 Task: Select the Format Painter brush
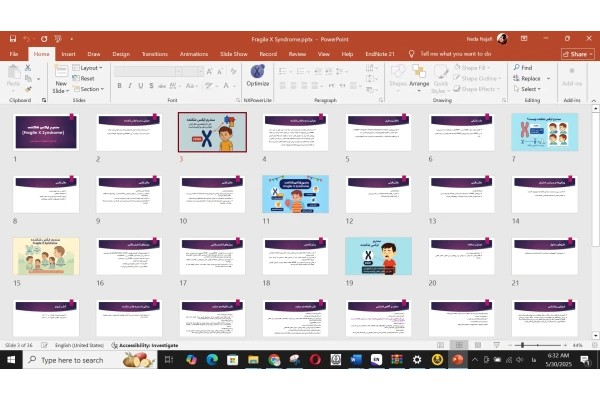(28, 89)
